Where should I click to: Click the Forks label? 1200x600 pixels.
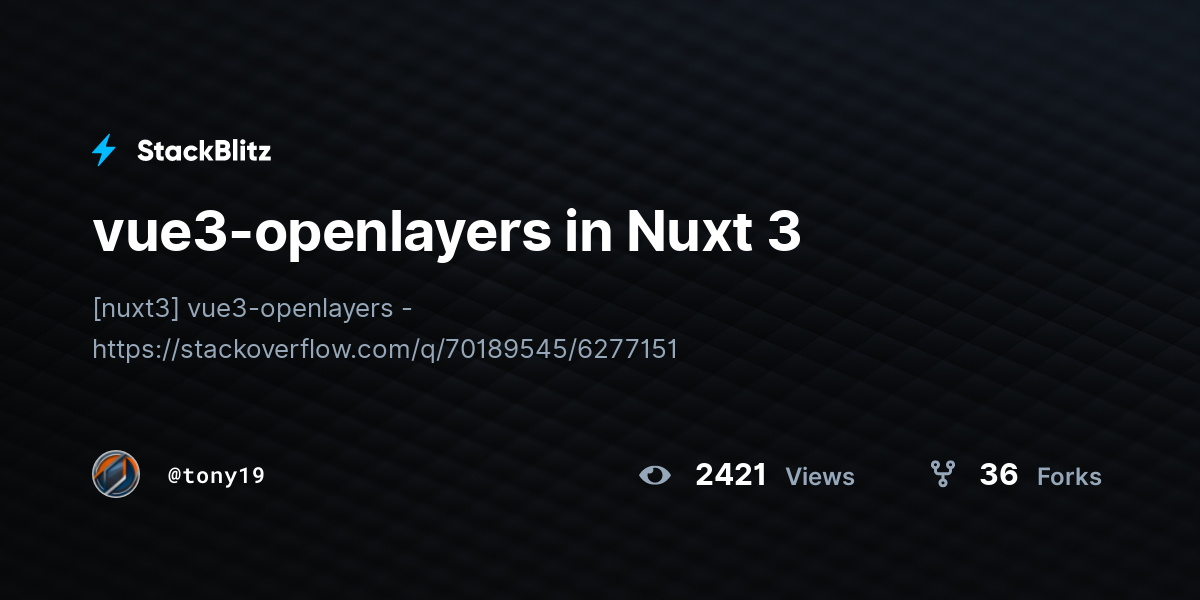click(x=1069, y=477)
